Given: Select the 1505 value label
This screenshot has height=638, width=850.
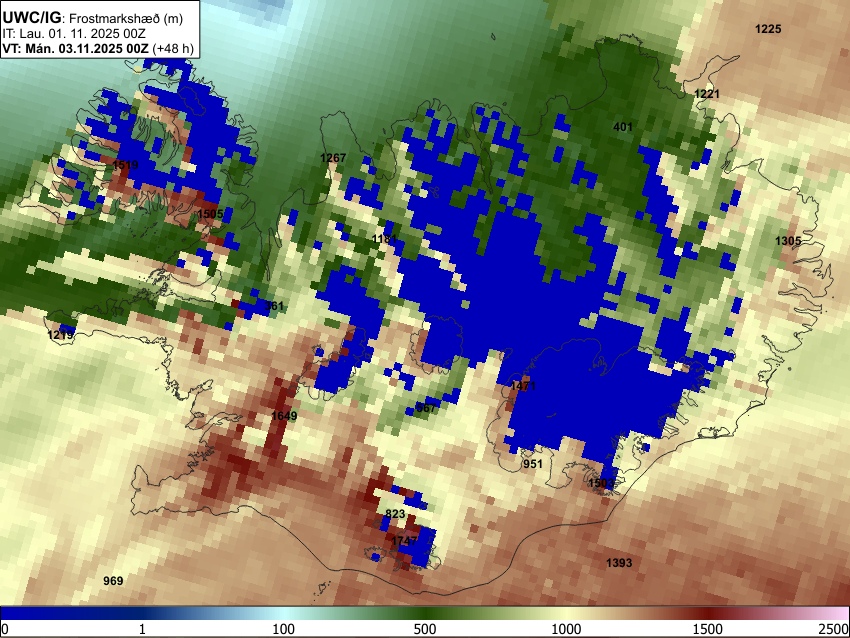Looking at the screenshot, I should 210,214.
